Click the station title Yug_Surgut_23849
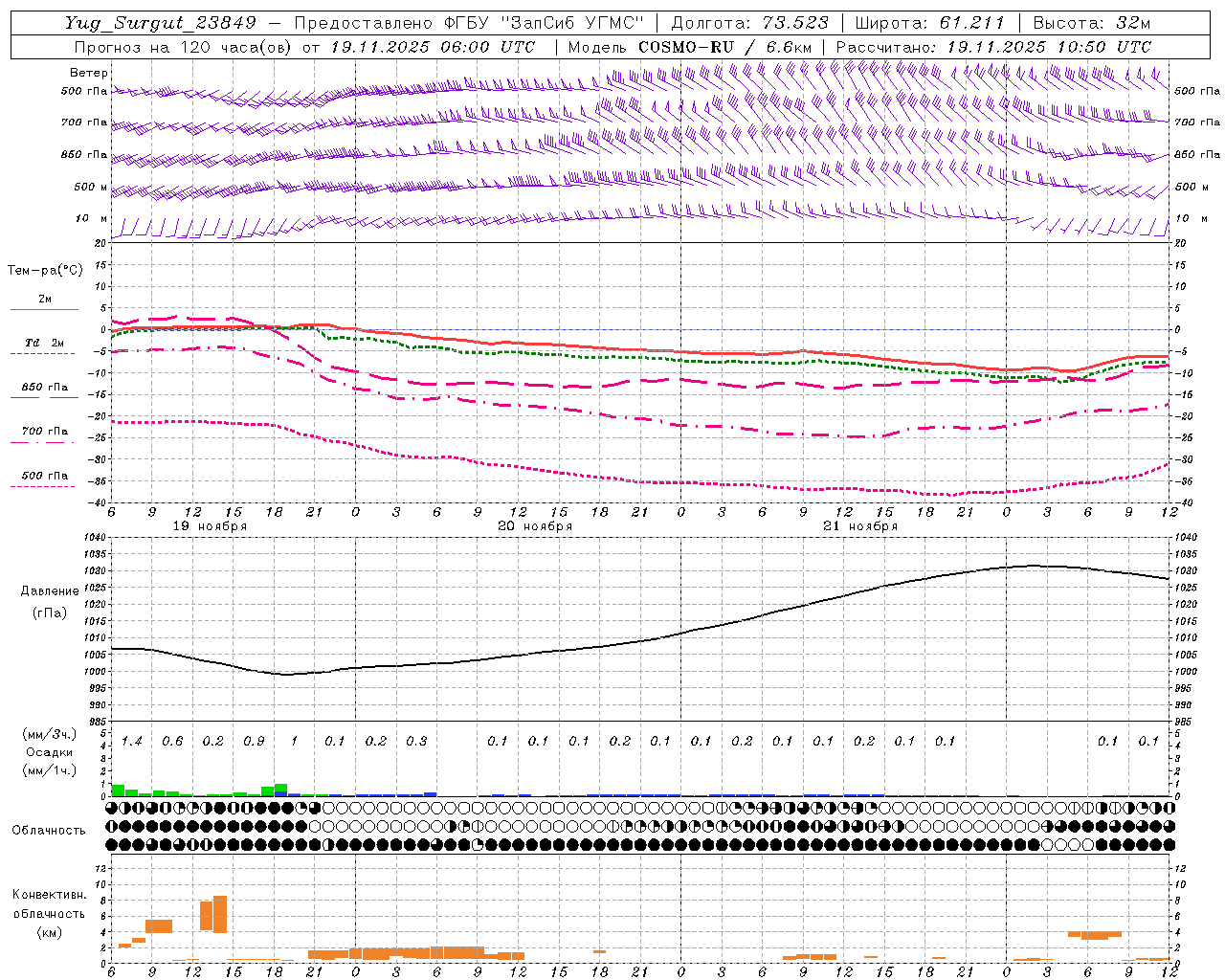This screenshot has height=980, width=1225. [161, 23]
